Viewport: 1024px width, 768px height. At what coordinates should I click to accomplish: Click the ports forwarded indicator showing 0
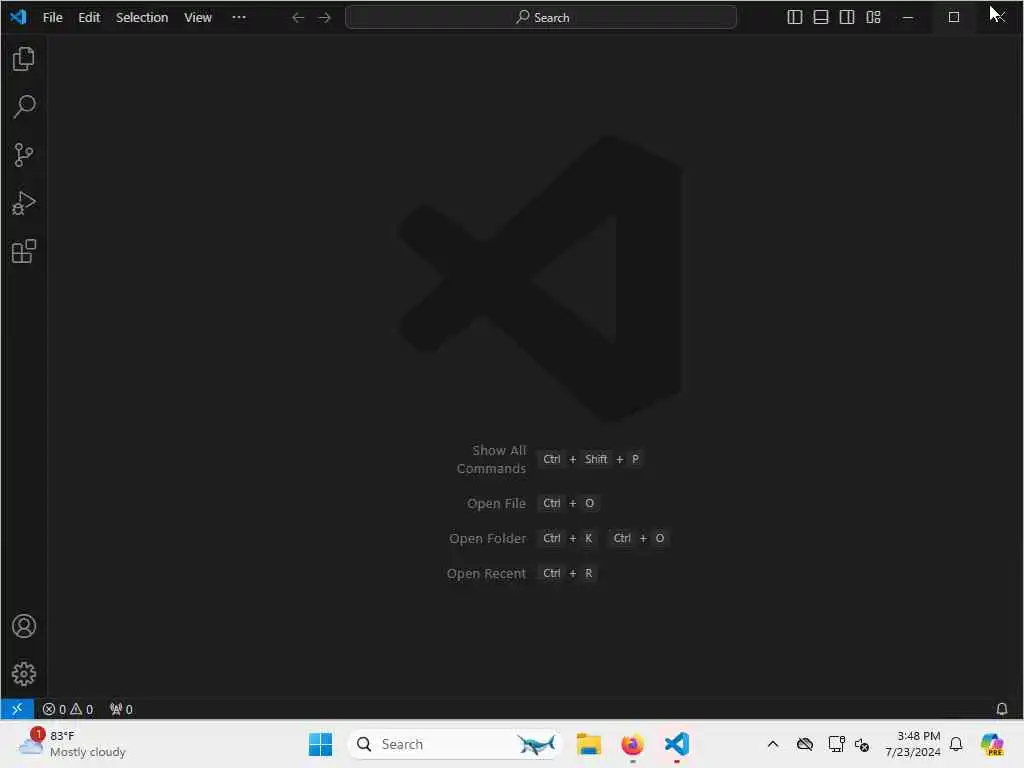coord(121,709)
